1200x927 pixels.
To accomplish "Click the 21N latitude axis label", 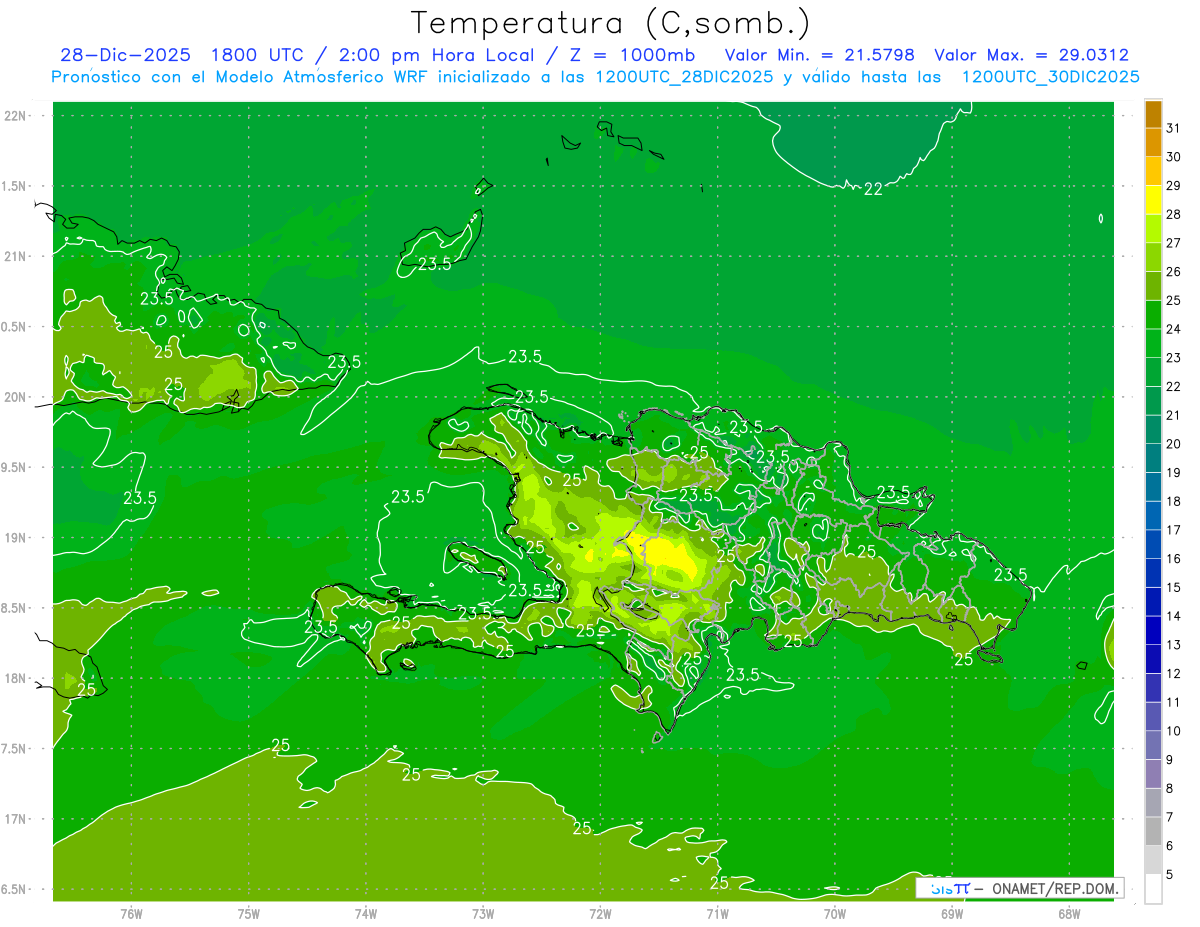I will pos(15,256).
